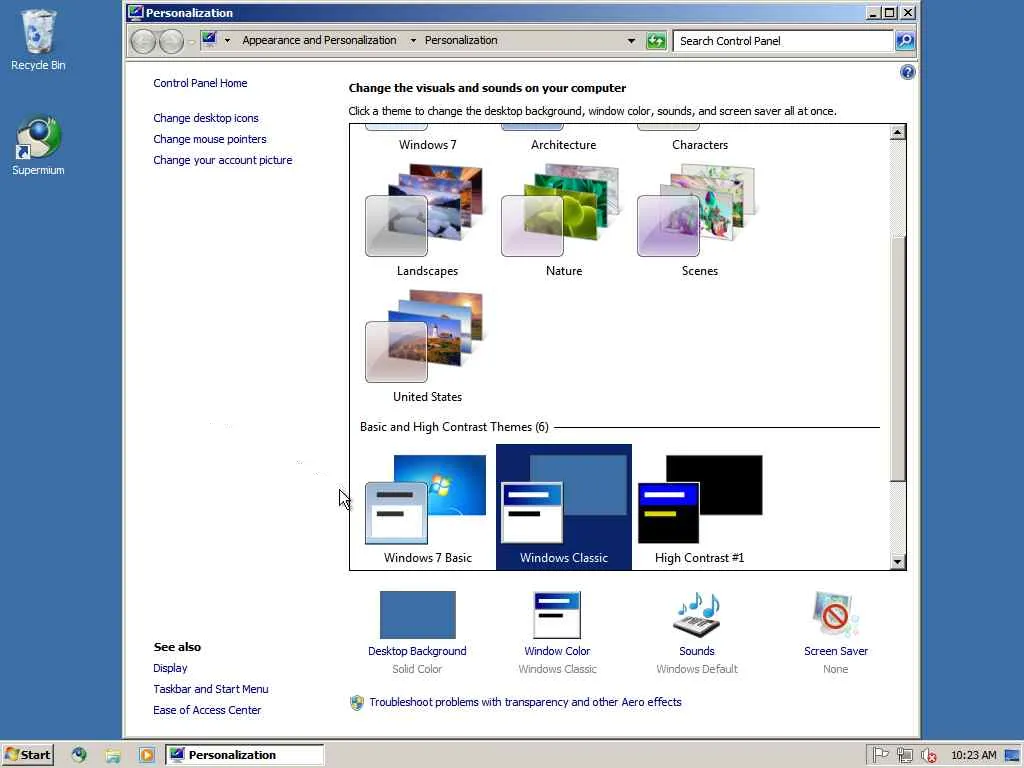Open the Sounds keyboard icon
1024x768 pixels.
coord(697,615)
